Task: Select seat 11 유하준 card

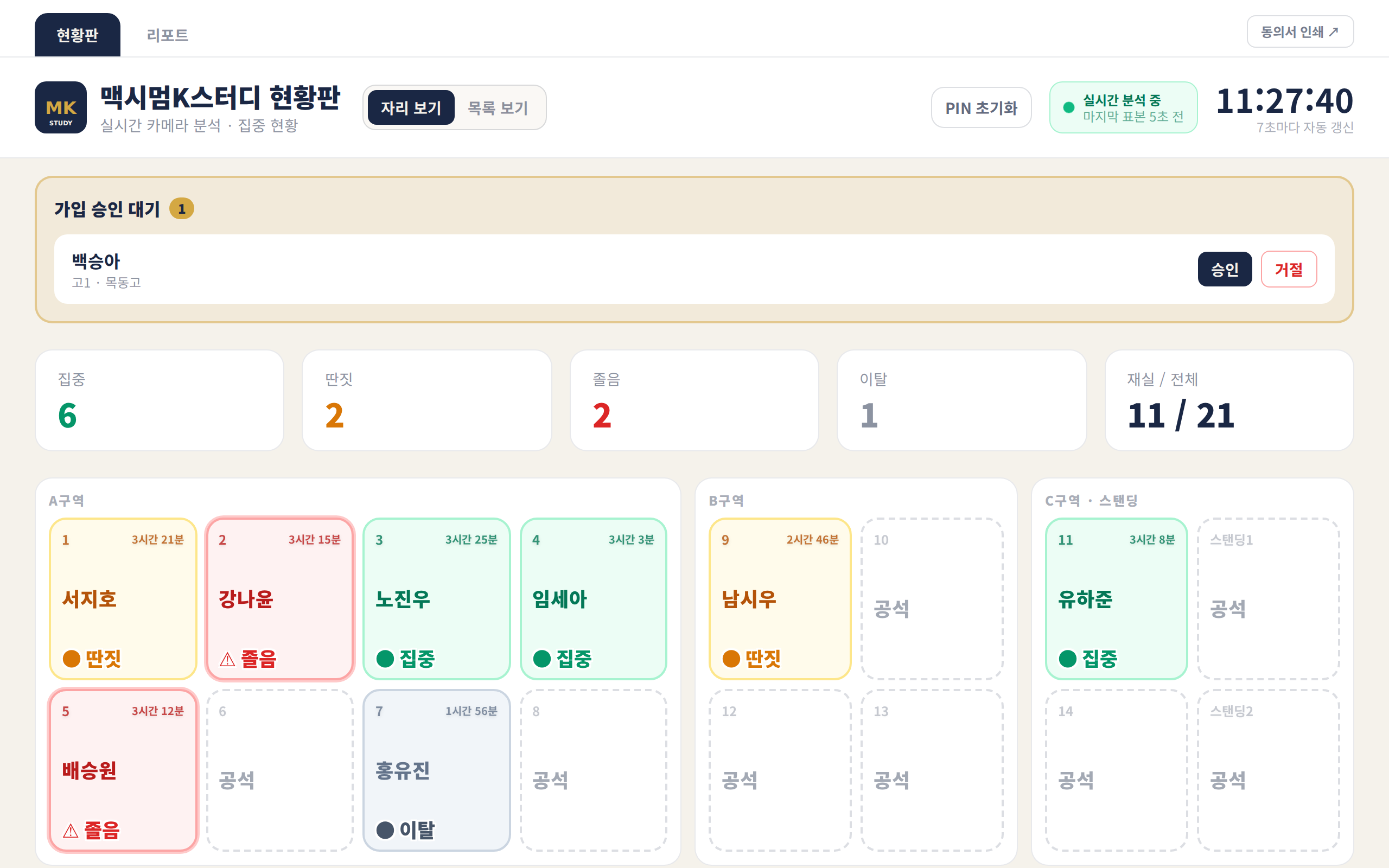Action: [x=1117, y=599]
